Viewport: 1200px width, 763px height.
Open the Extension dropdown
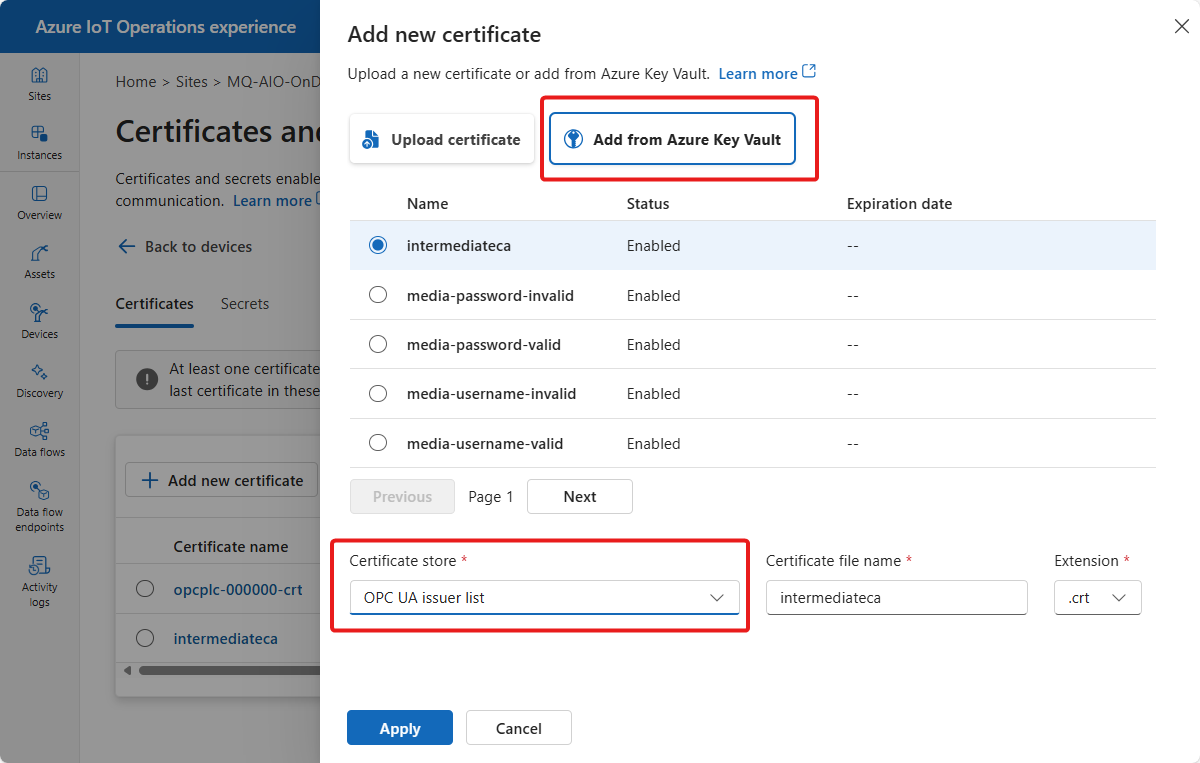[x=1097, y=597]
